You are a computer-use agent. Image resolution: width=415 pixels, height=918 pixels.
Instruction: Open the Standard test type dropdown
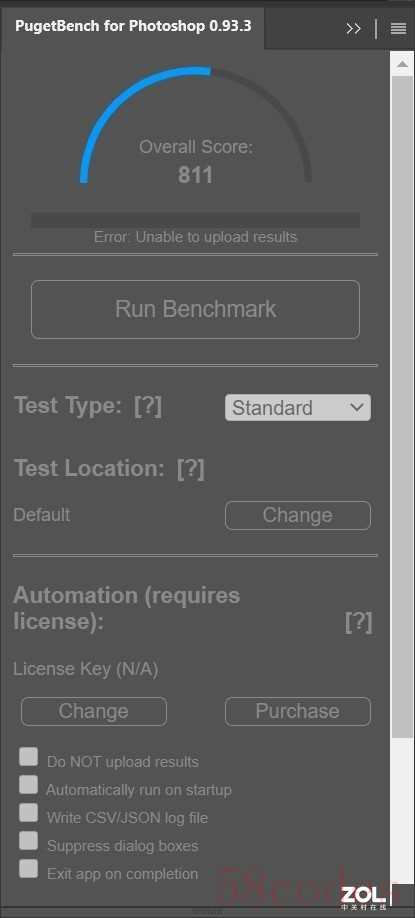(298, 407)
